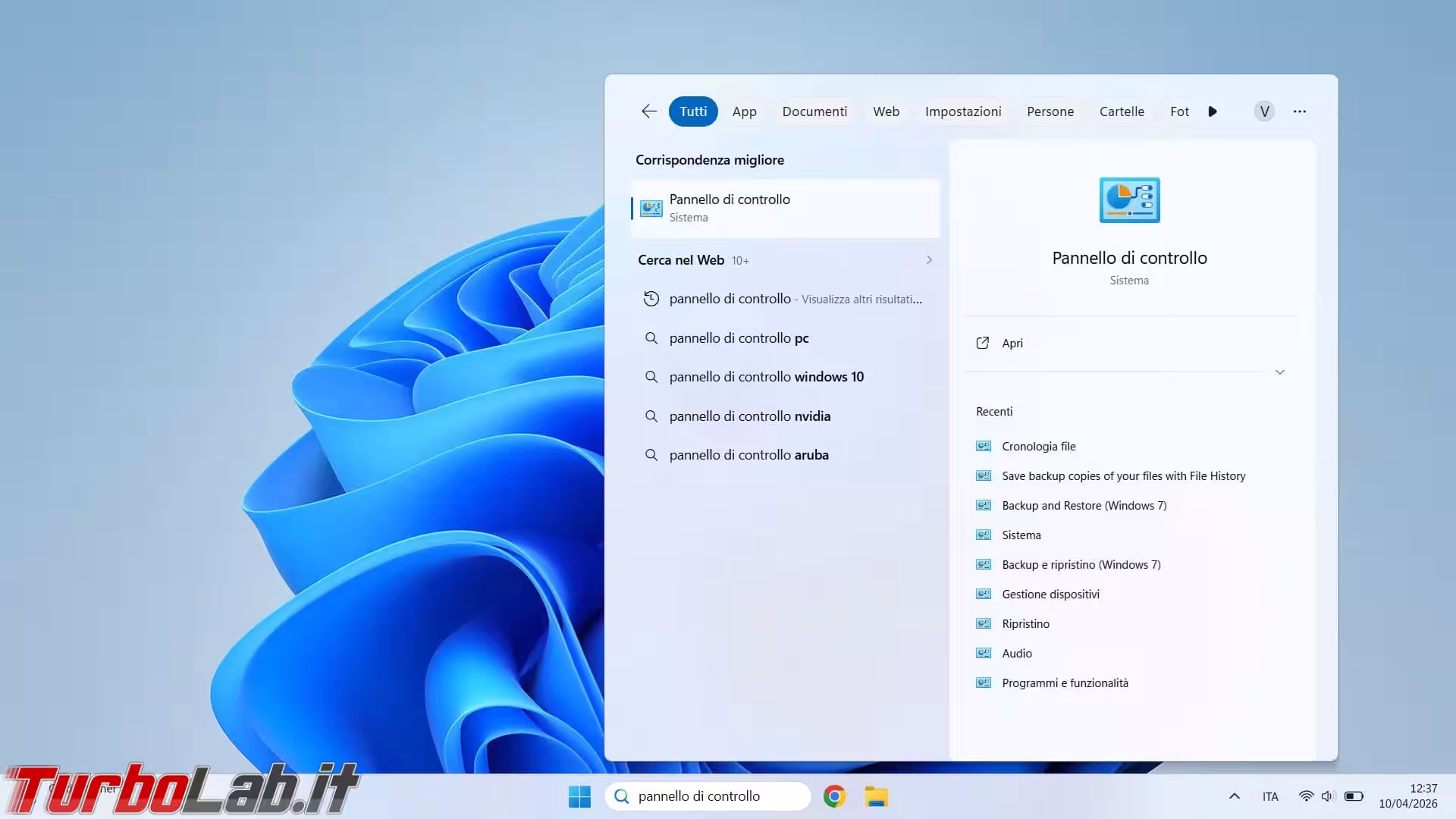Expand Cerca nel Web results arrow
The height and width of the screenshot is (819, 1456).
pos(929,260)
